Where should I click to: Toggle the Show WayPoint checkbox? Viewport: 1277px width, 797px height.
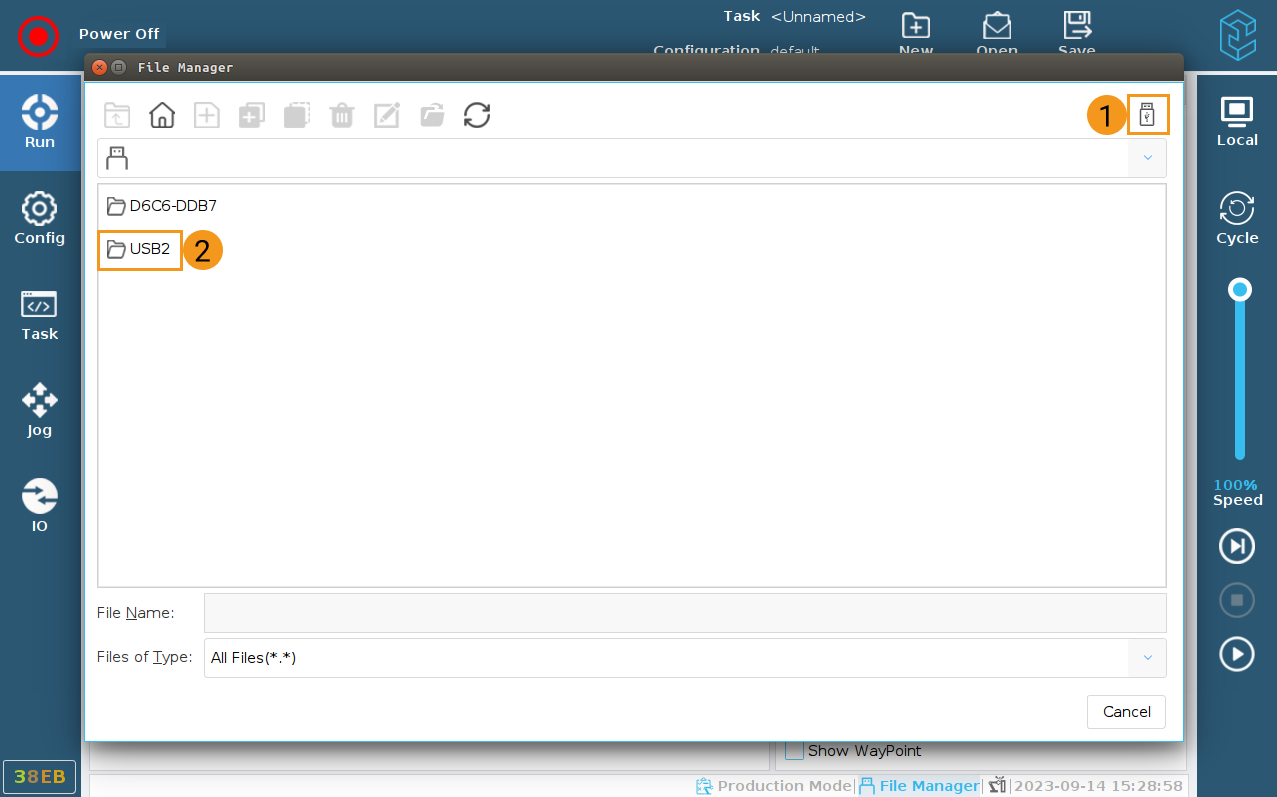794,750
